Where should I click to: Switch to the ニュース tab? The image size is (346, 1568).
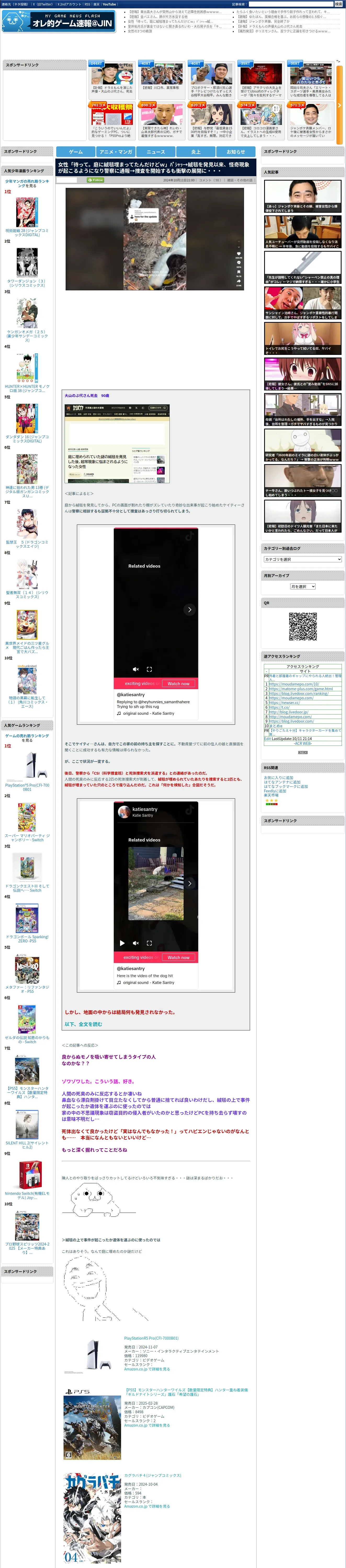156,152
